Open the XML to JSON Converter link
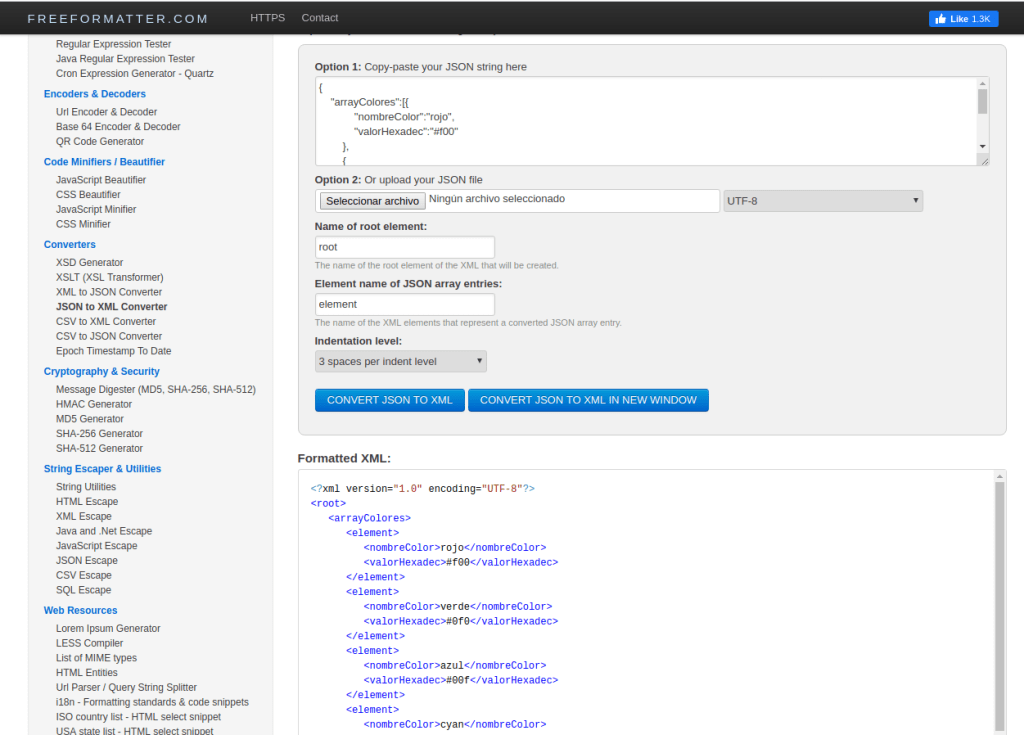Image resolution: width=1024 pixels, height=735 pixels. pyautogui.click(x=108, y=292)
